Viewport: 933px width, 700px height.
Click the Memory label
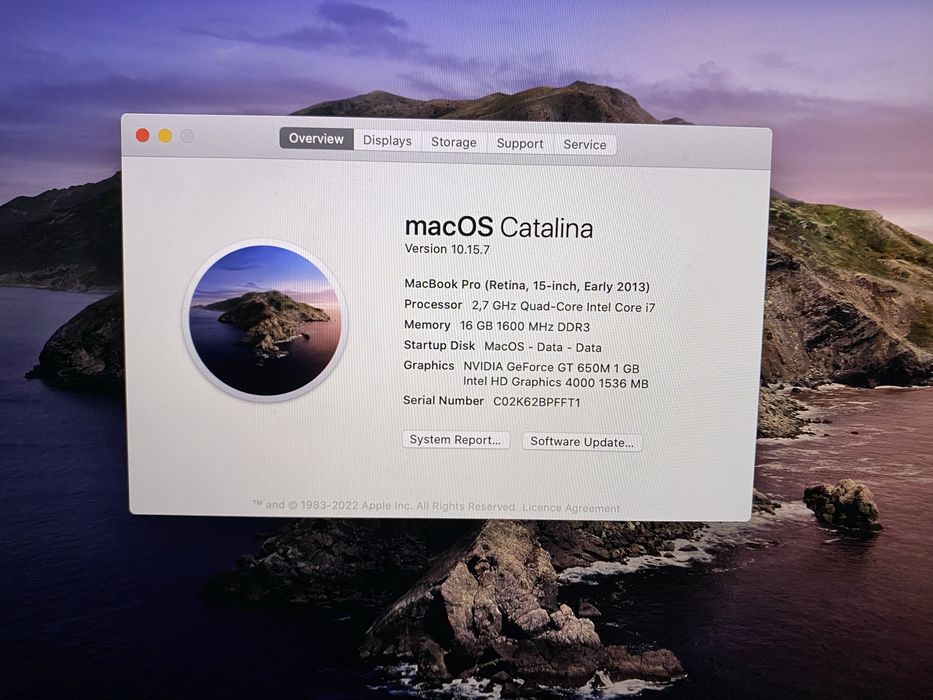(x=427, y=325)
